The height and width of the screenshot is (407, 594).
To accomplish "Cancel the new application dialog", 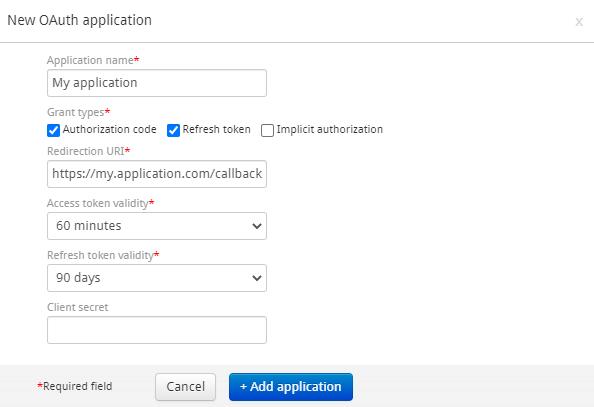I will pos(186,387).
